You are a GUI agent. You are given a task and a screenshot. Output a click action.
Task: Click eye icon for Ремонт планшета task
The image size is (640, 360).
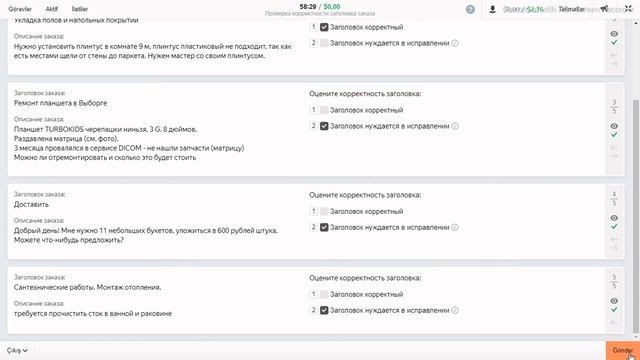[x=614, y=126]
